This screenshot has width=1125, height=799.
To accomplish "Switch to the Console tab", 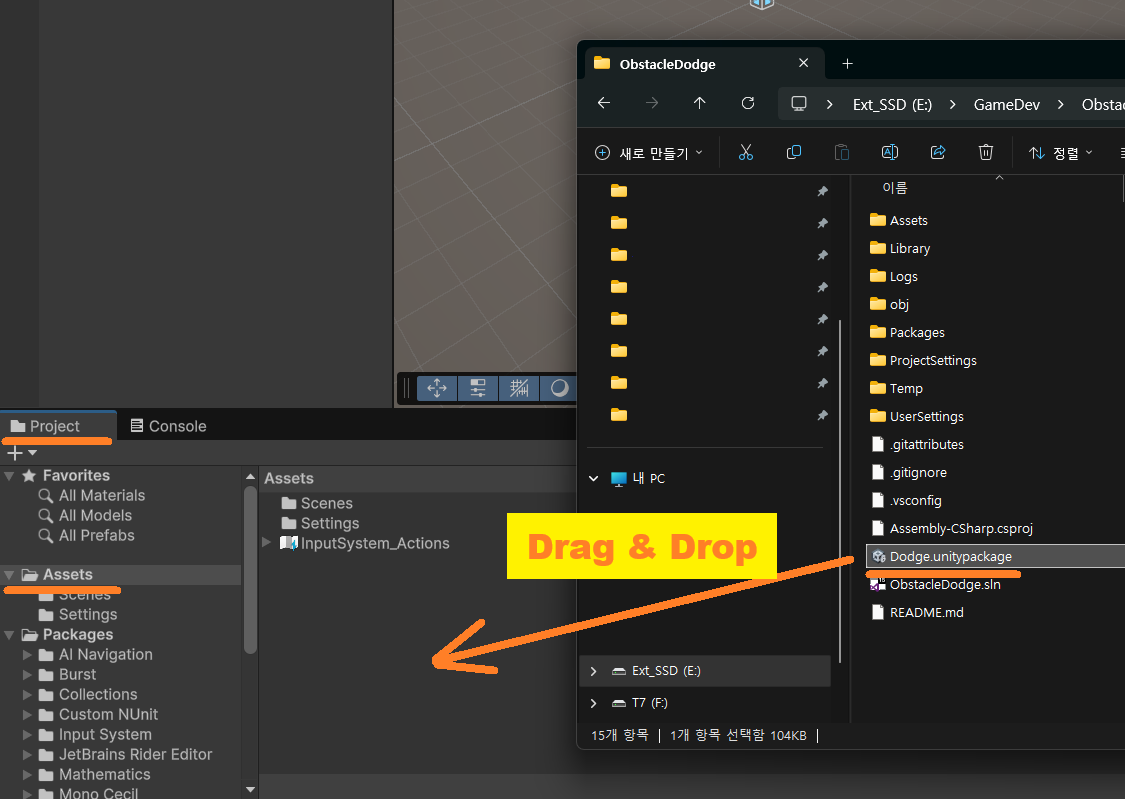I will 168,426.
